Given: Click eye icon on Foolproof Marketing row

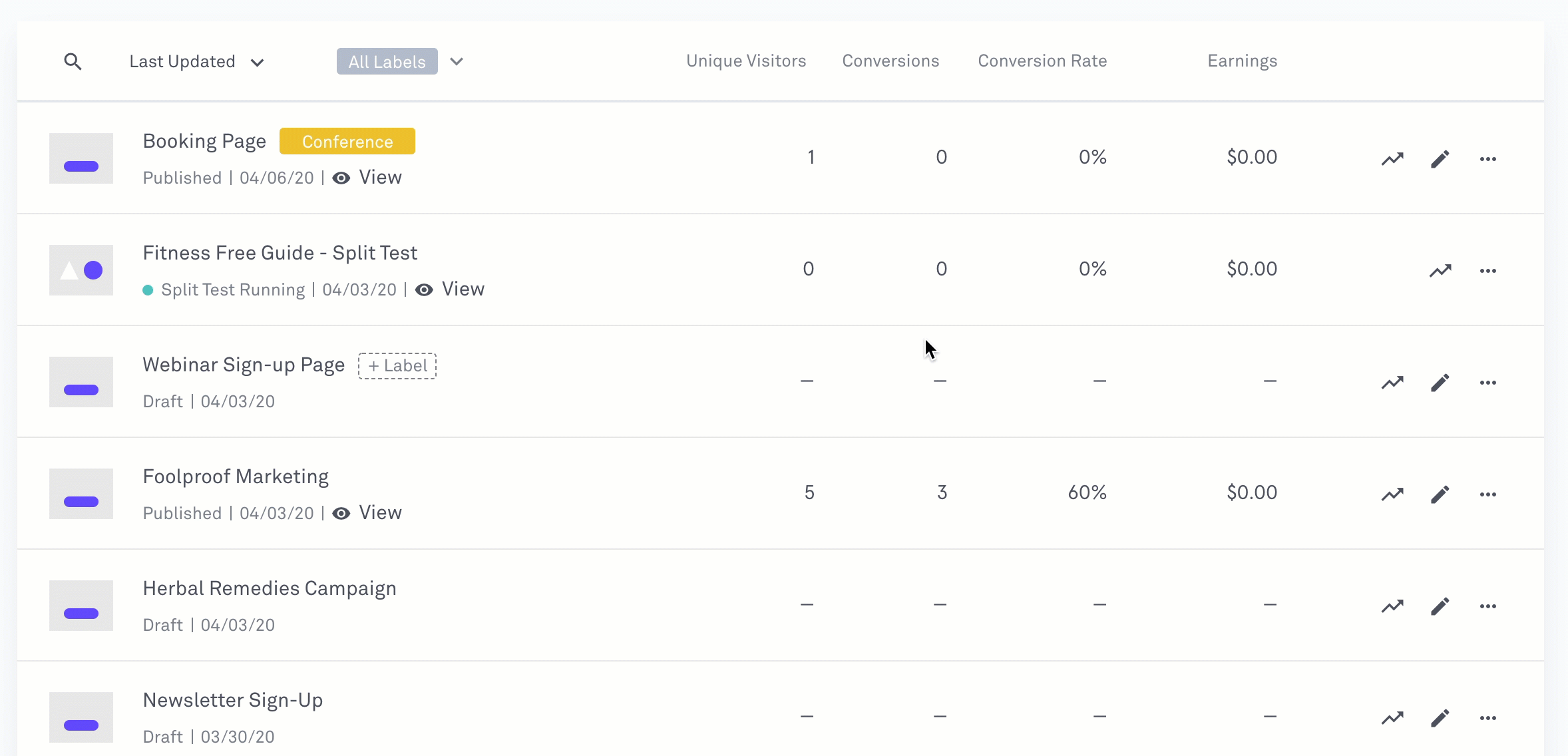Looking at the screenshot, I should pos(341,514).
